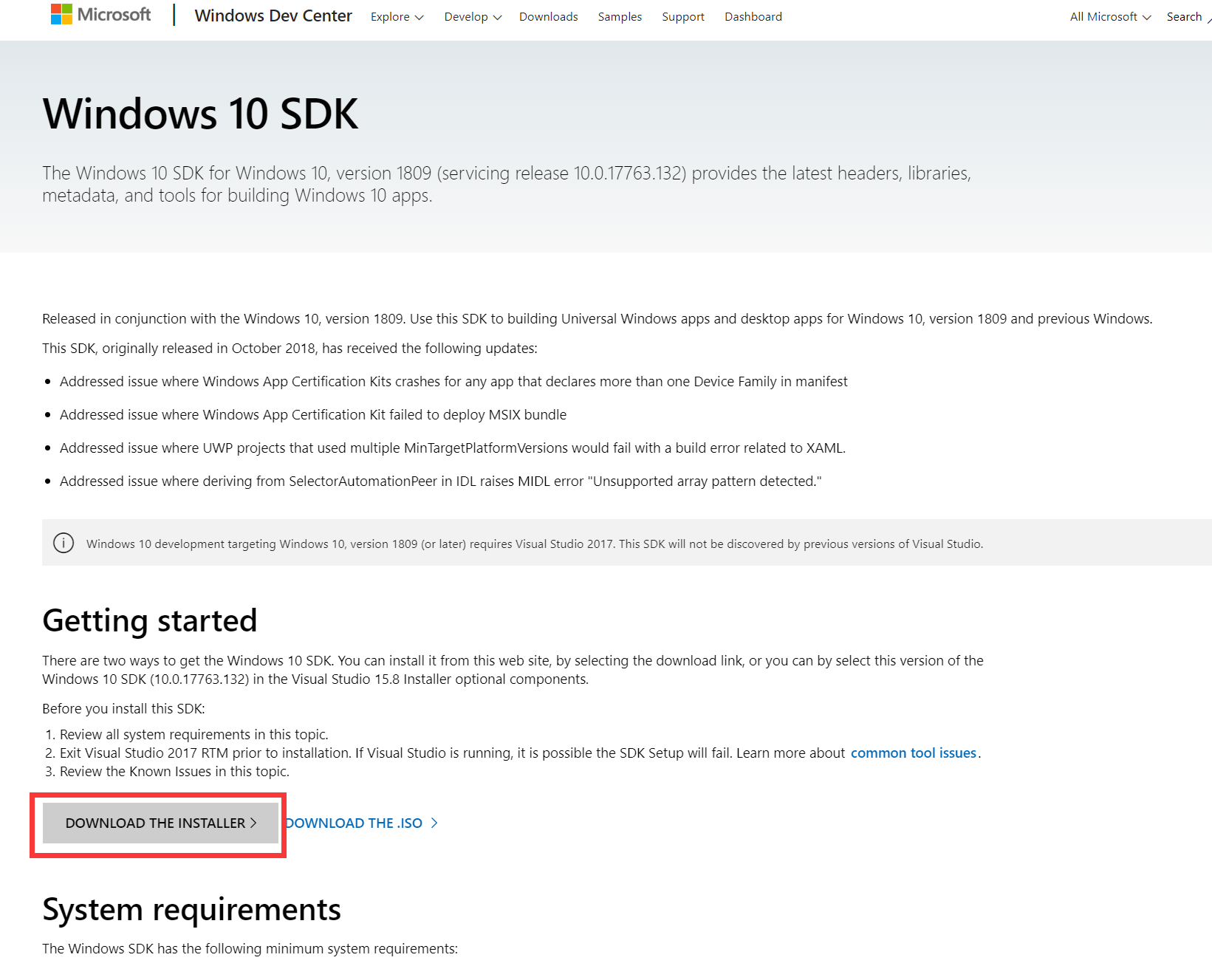This screenshot has width=1212, height=980.
Task: Select Samples in the nav bar
Action: 619,16
